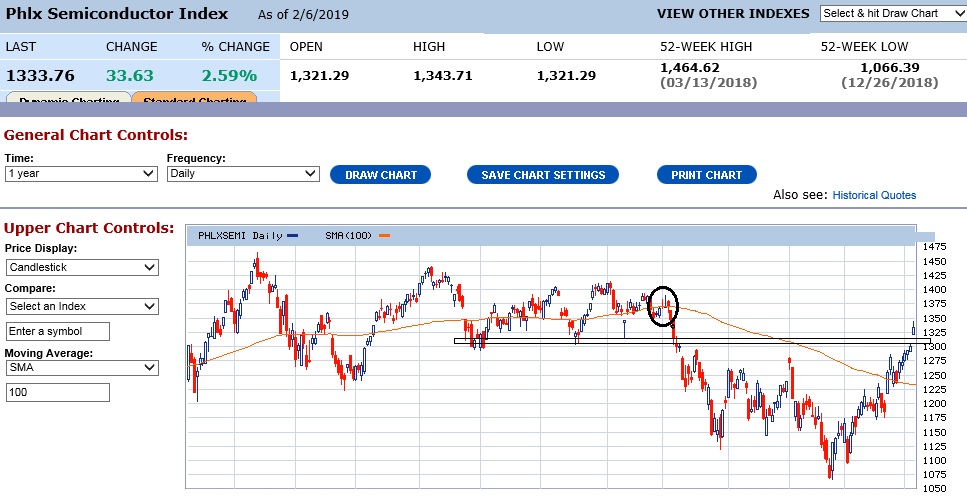
Task: Hit the PRINT CHART button
Action: tap(706, 175)
